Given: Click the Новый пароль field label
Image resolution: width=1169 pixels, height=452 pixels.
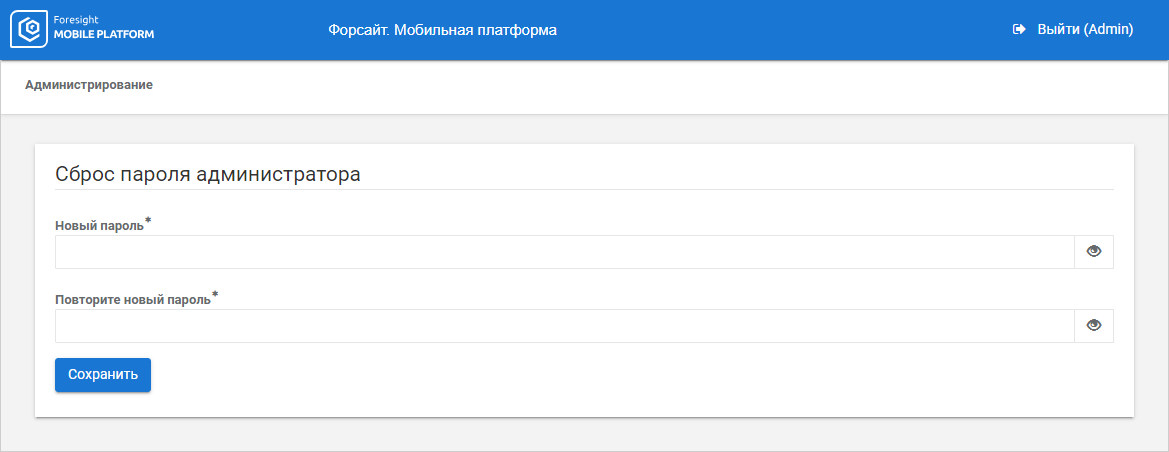Looking at the screenshot, I should click(x=100, y=226).
